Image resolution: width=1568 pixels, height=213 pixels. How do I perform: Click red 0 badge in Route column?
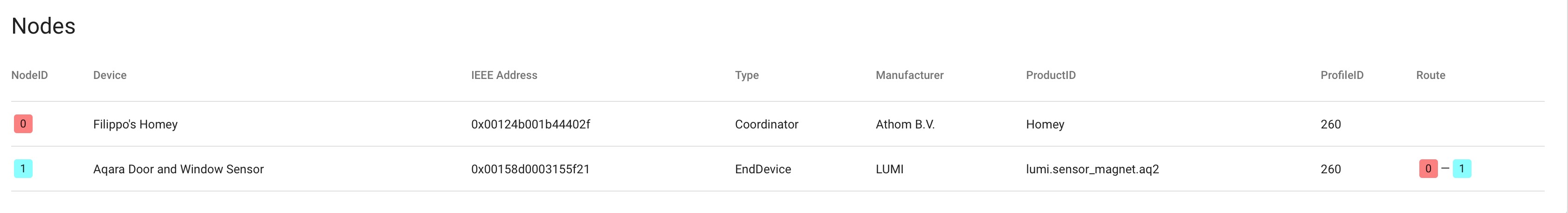(x=1428, y=169)
